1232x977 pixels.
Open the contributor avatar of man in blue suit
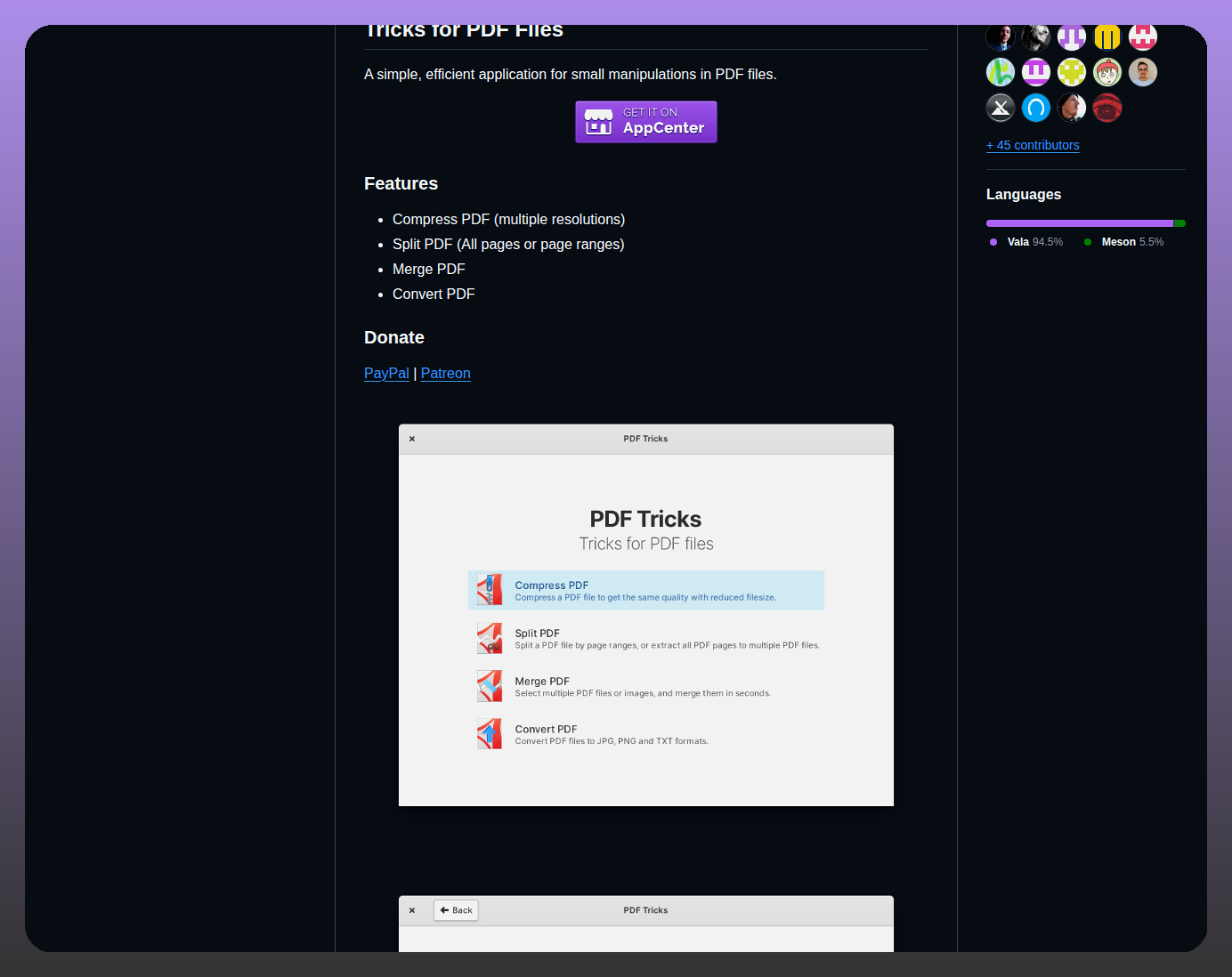click(1001, 37)
